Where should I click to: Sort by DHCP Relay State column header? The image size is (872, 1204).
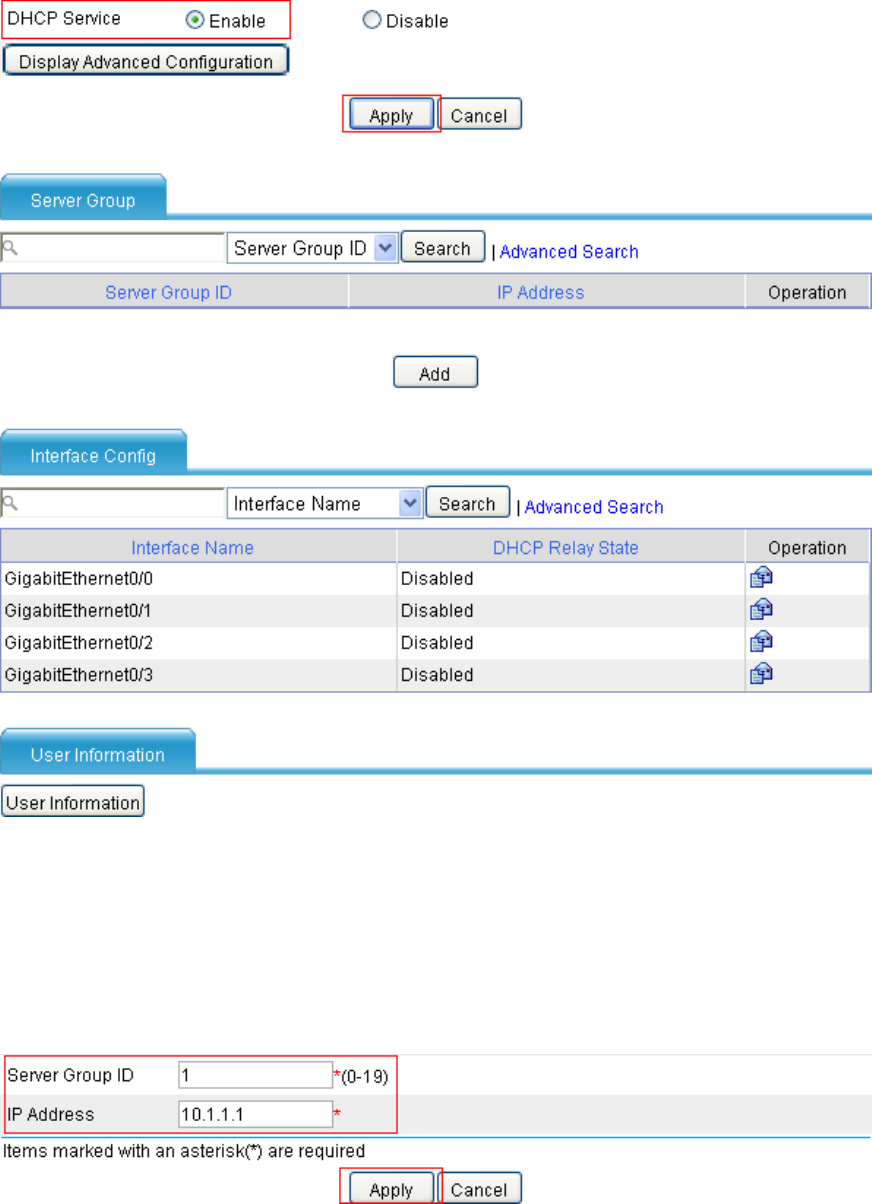566,547
